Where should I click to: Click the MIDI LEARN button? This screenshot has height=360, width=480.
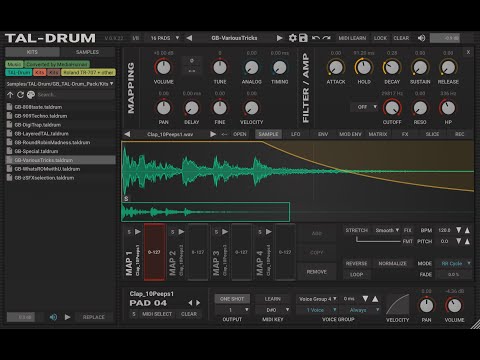[352, 38]
